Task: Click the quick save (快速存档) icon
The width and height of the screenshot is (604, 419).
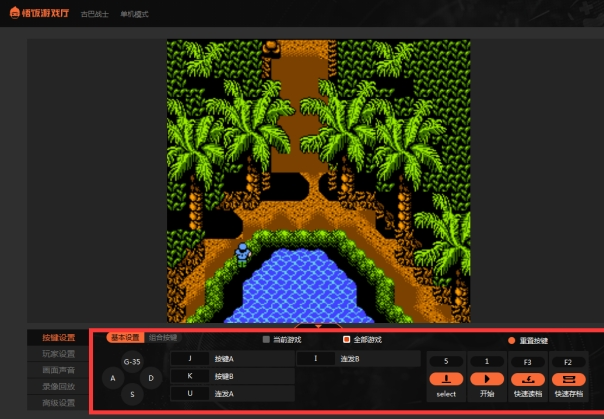Action: [568, 379]
